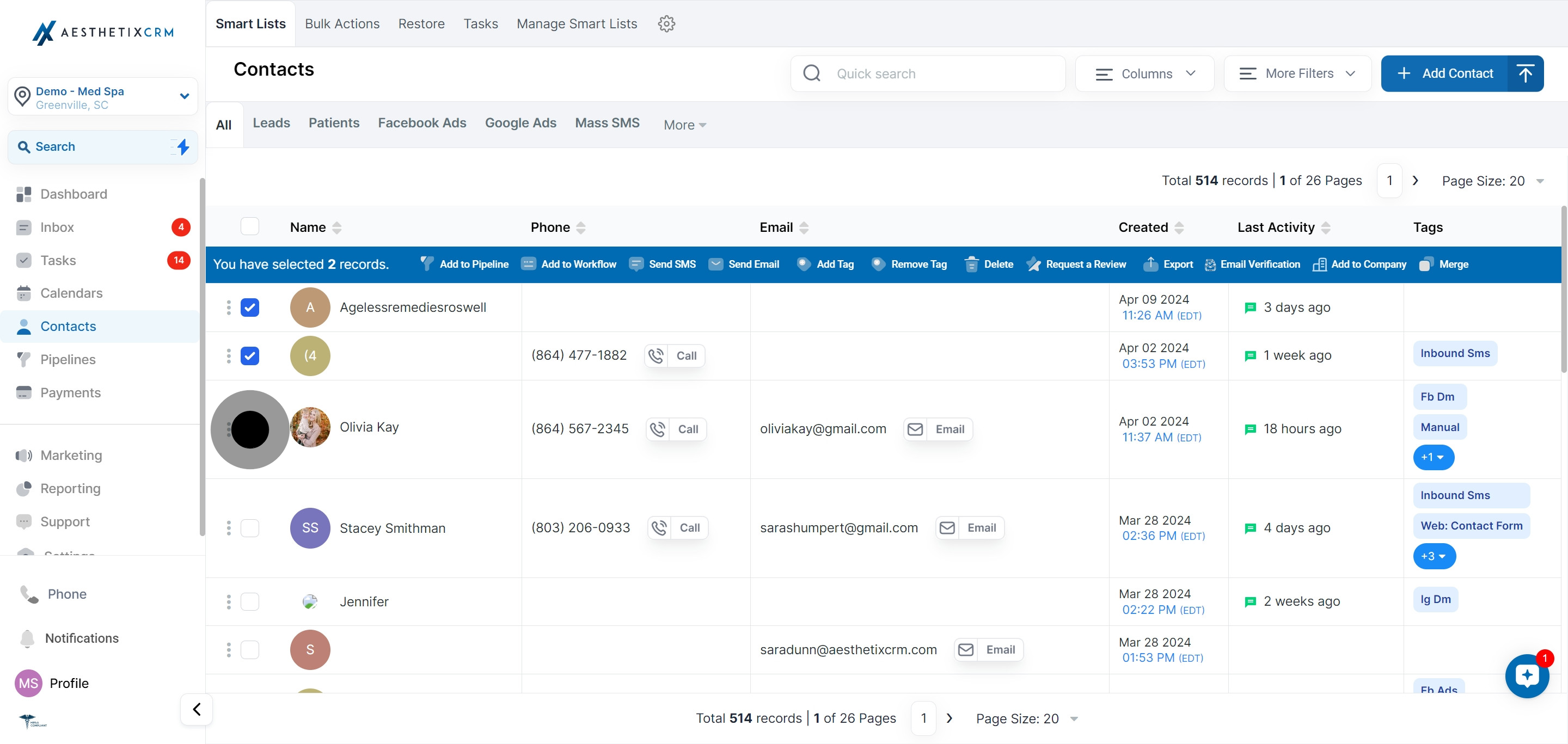Collapse the sidebar with the left arrow
This screenshot has width=1568, height=744.
click(197, 709)
